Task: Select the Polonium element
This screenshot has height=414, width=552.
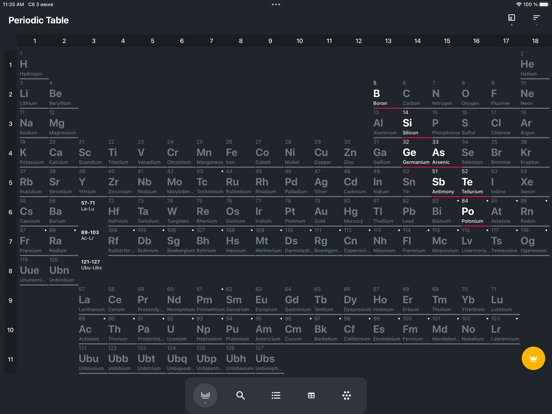Action: click(476, 212)
